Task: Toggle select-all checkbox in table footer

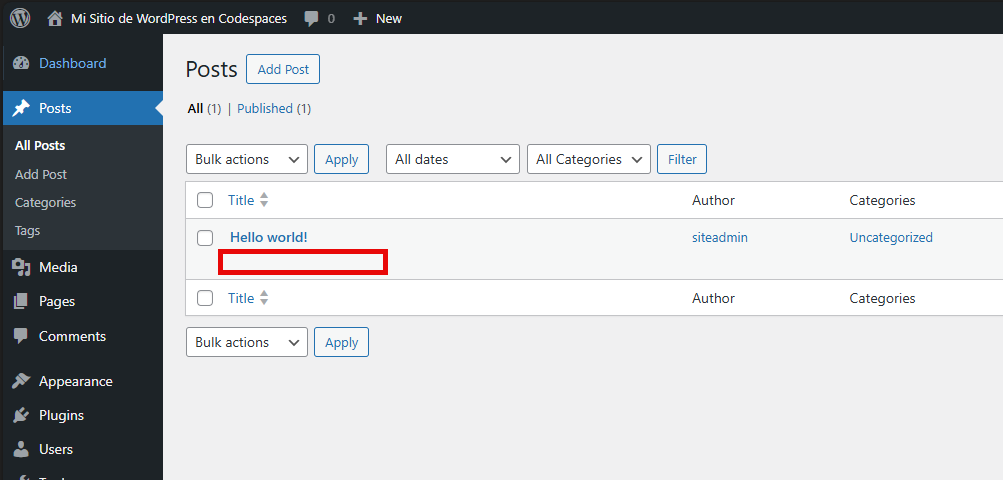Action: coord(205,298)
